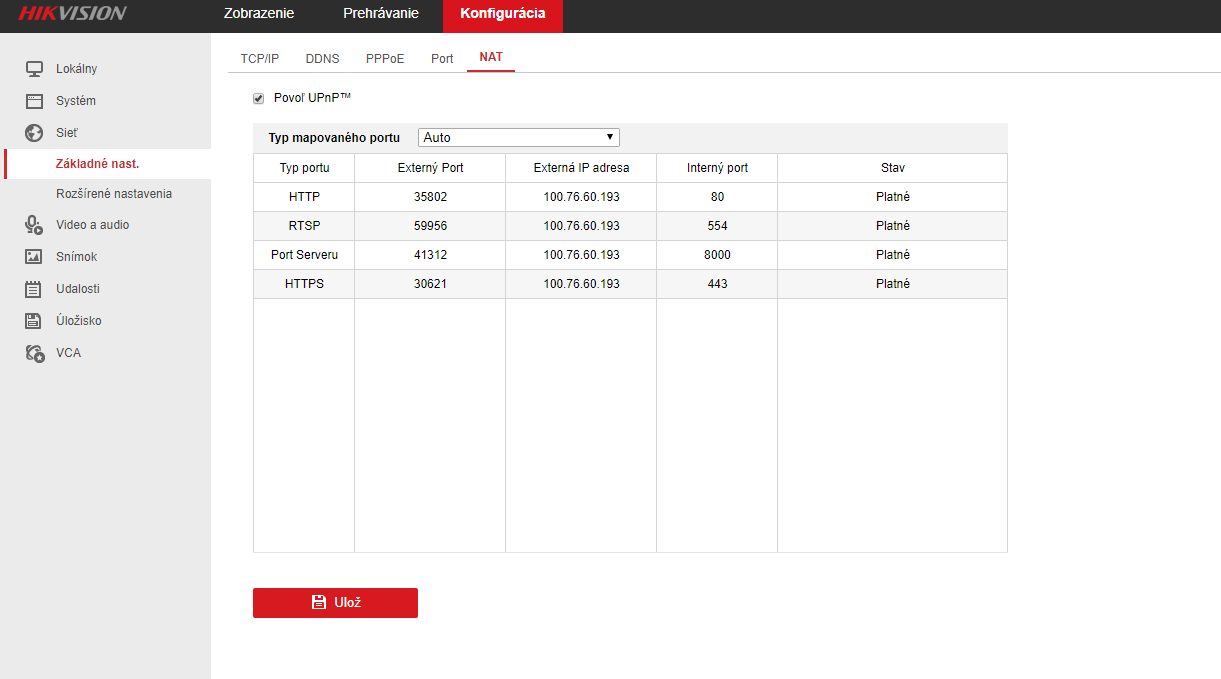Click the Lokálny monitor icon in sidebar
Viewport: 1221px width, 679px height.
[x=35, y=69]
